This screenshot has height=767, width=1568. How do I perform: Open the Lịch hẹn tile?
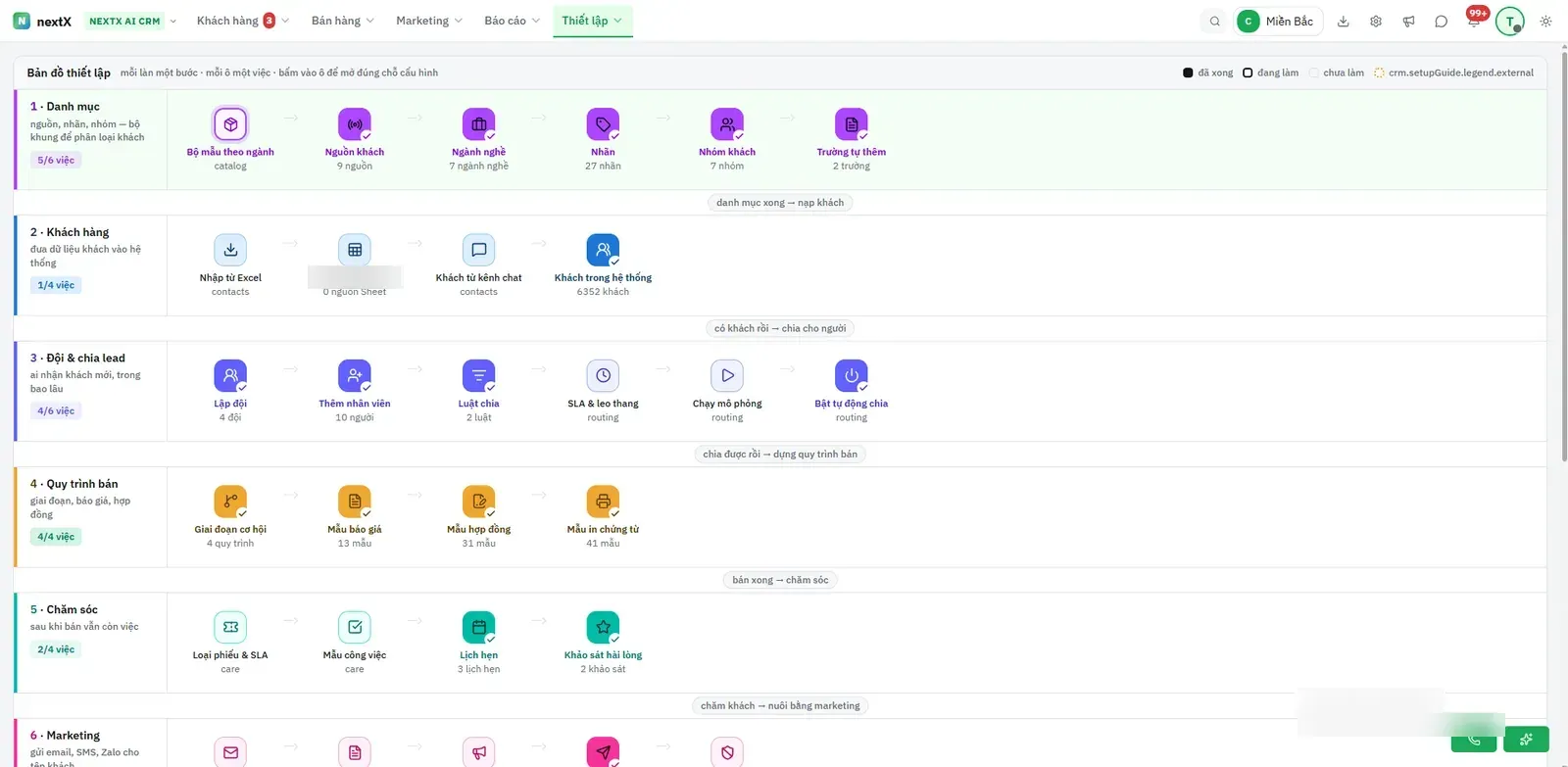[x=479, y=642]
